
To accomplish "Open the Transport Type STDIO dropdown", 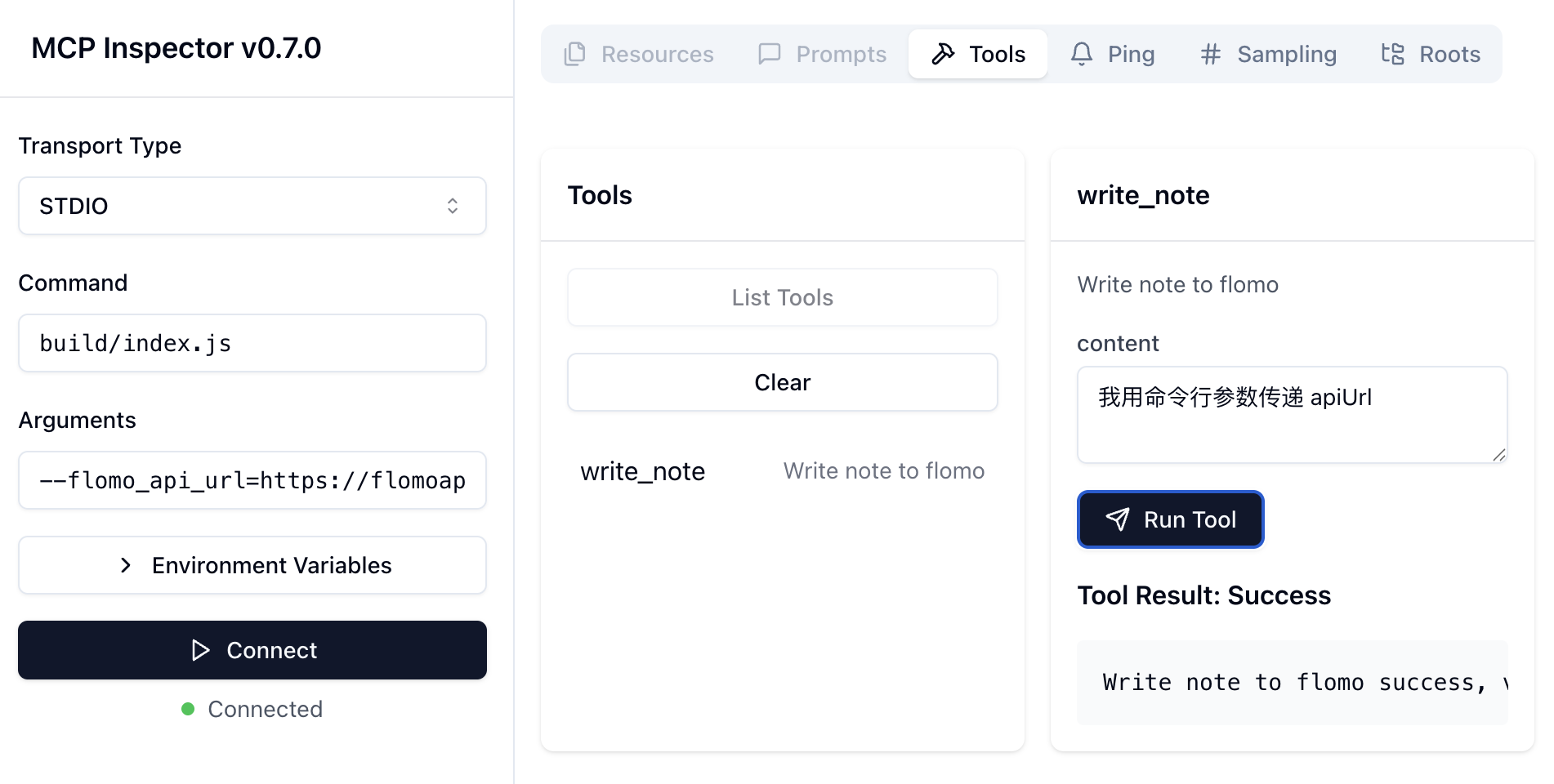I will [x=252, y=206].
